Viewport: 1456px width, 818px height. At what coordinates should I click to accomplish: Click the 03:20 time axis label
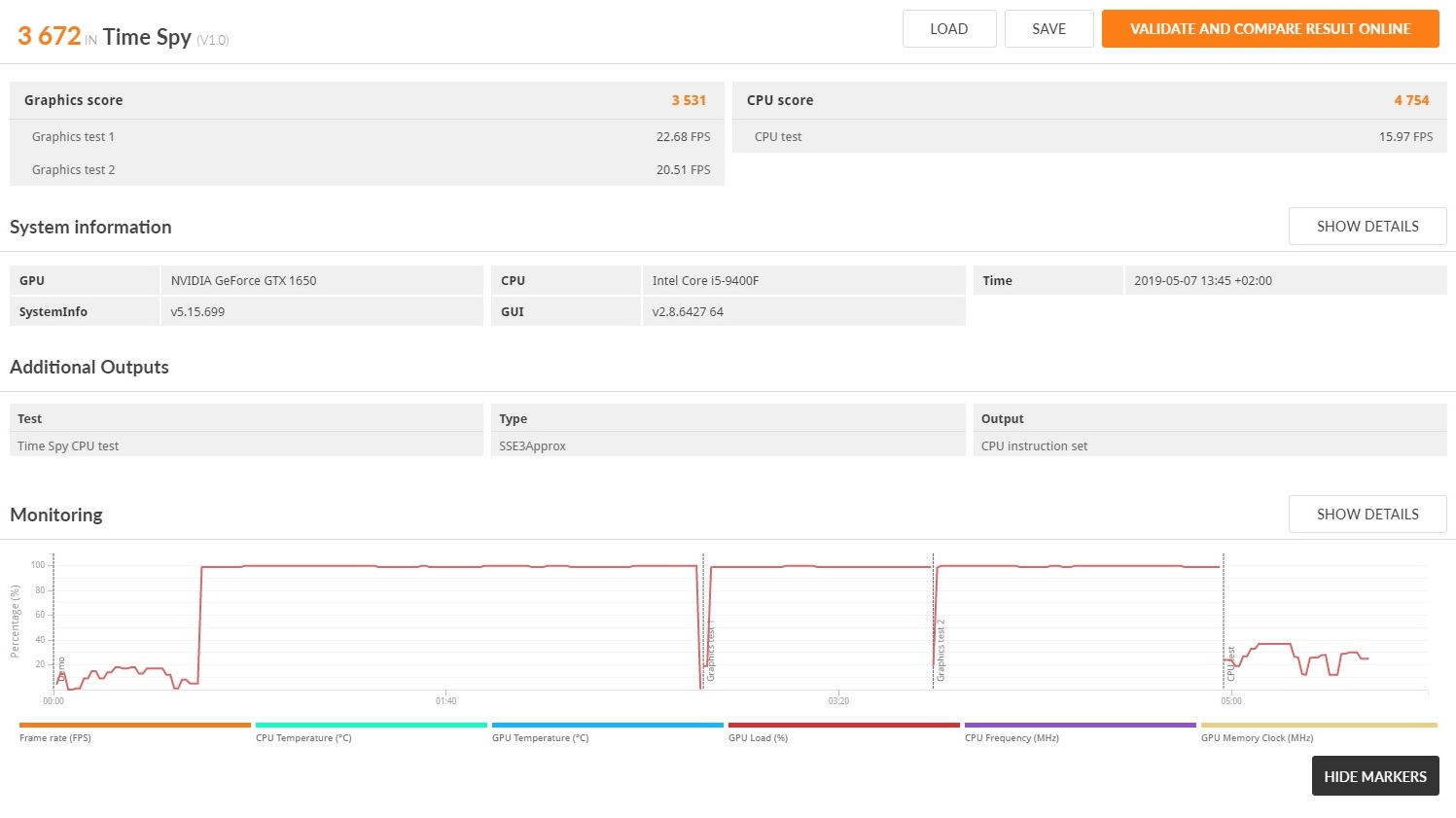click(x=838, y=701)
